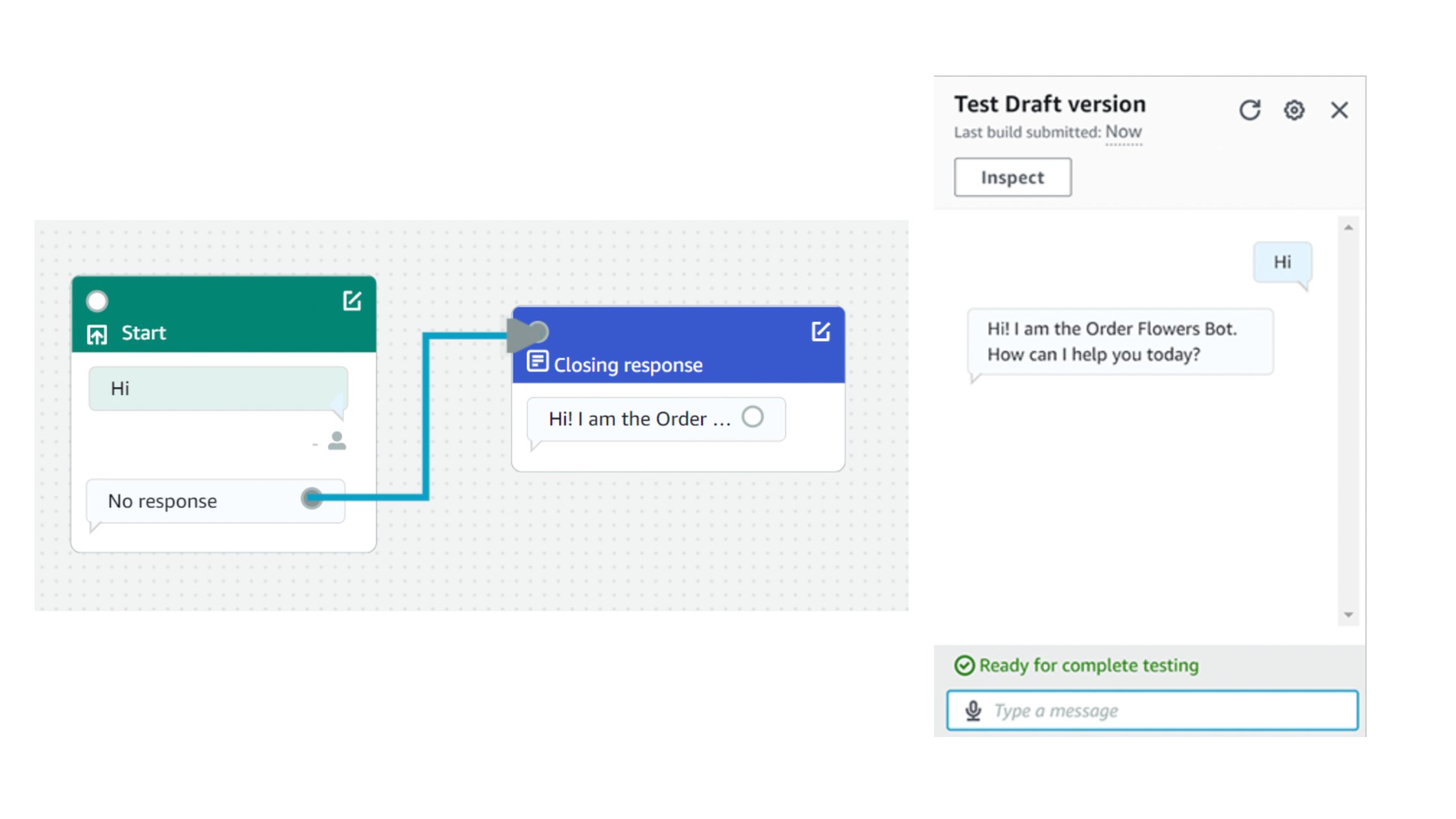Click the No response output connector
Screen dimensions: 1456x819
(312, 499)
